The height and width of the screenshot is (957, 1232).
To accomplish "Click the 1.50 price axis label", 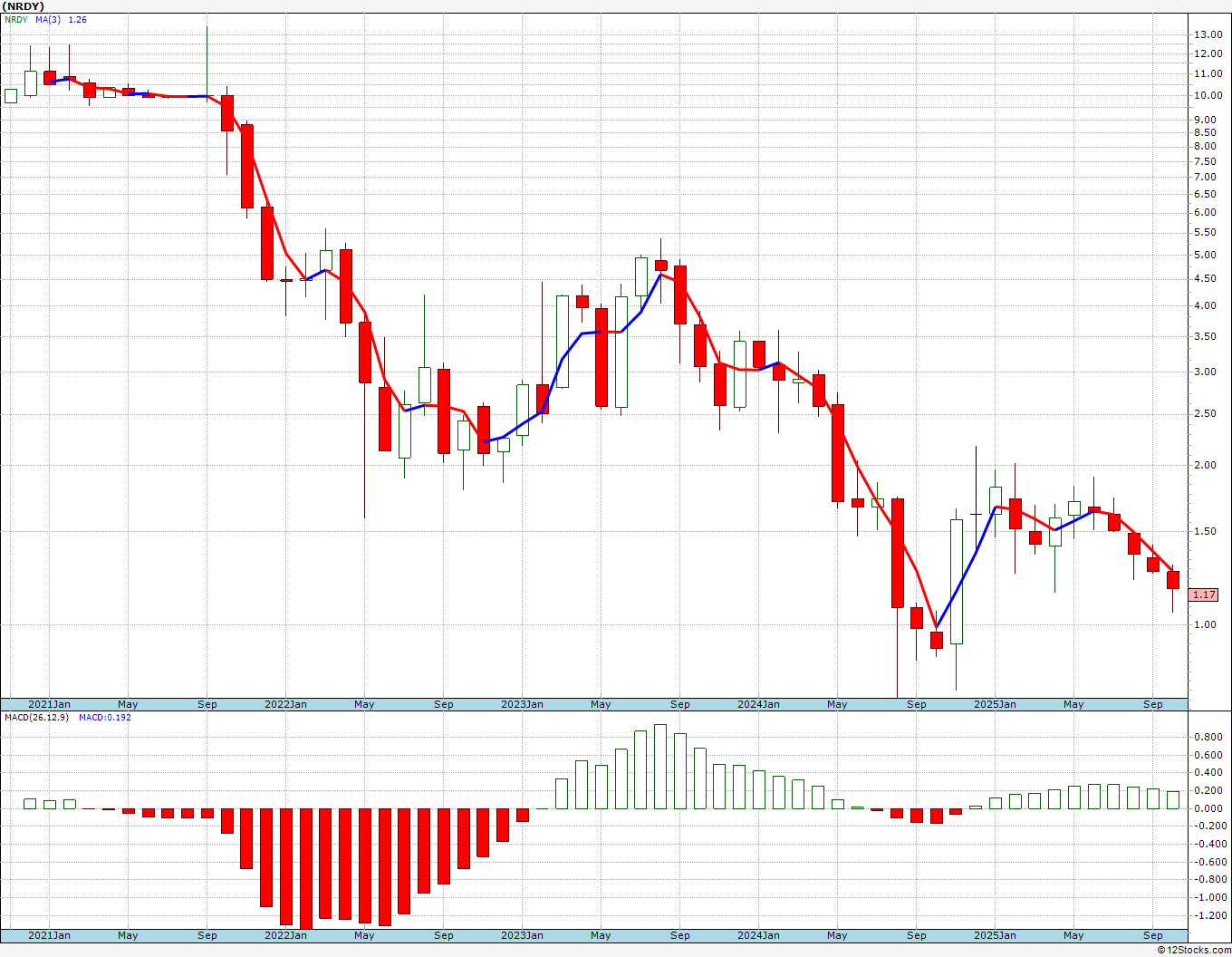I will (x=1205, y=531).
